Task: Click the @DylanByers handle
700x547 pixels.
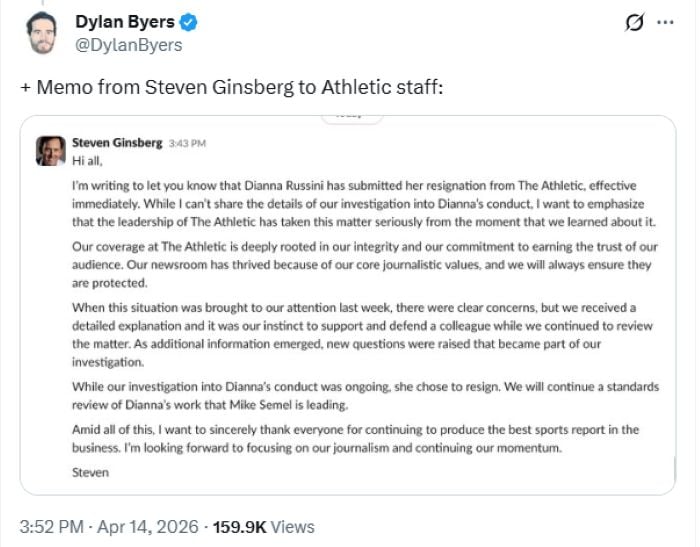Action: tap(129, 45)
